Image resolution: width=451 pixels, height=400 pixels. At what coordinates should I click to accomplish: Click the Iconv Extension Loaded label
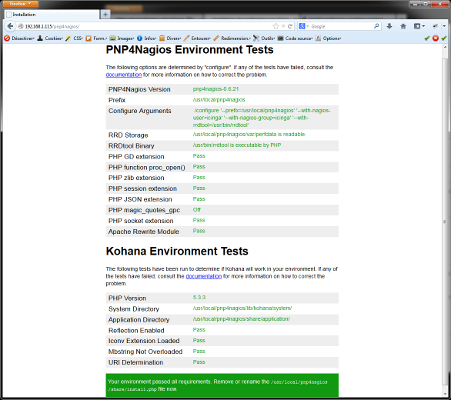tap(144, 341)
